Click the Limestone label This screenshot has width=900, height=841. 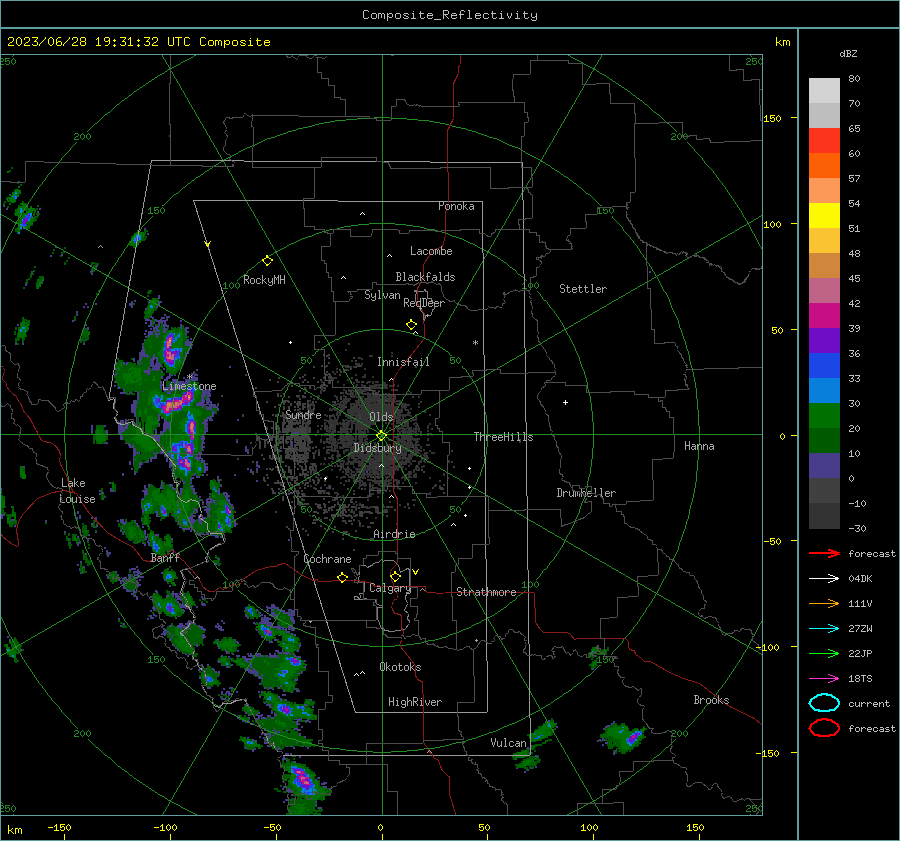click(x=189, y=386)
